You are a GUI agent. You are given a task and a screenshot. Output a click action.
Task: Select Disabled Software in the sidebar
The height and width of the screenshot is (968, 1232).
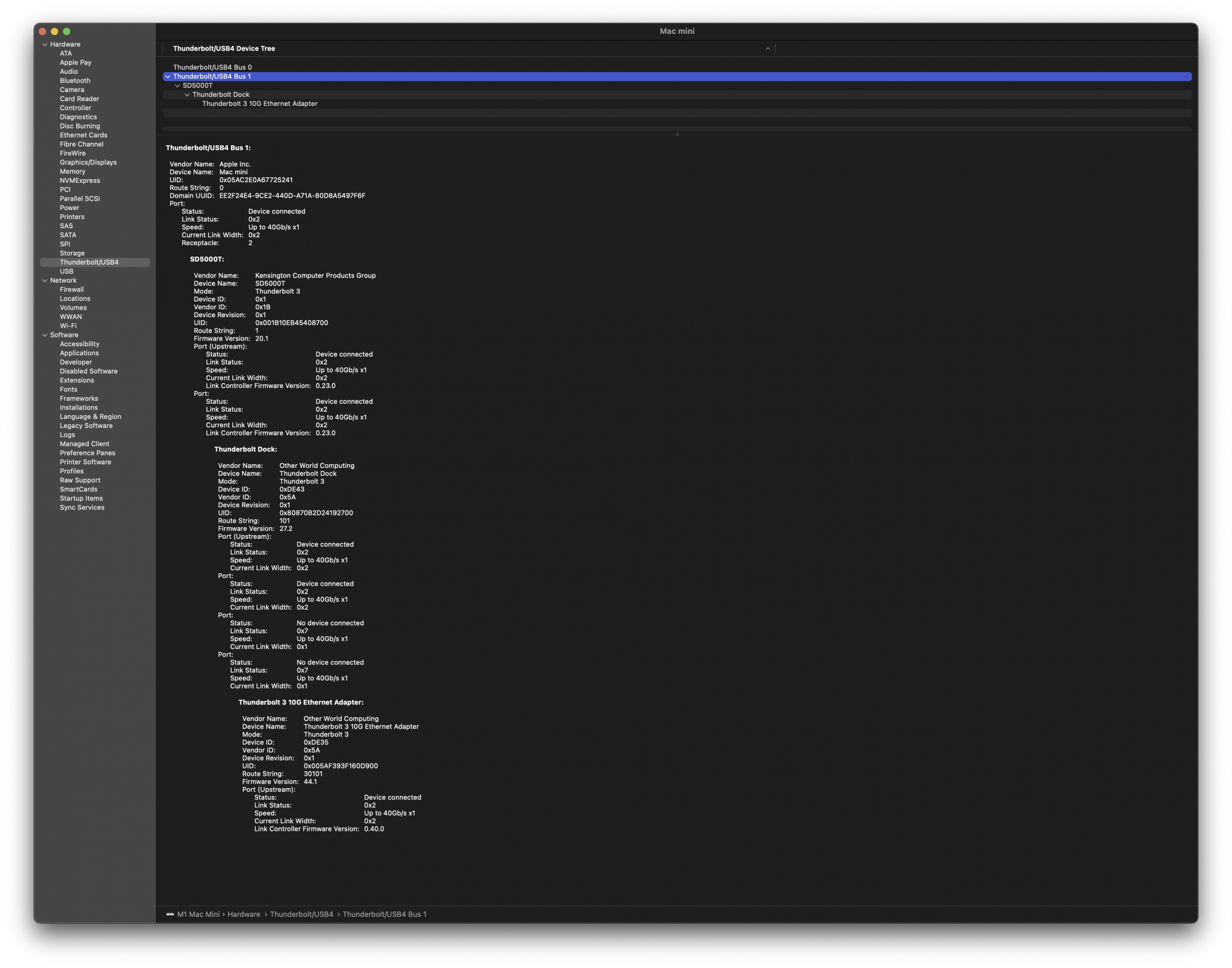click(89, 371)
